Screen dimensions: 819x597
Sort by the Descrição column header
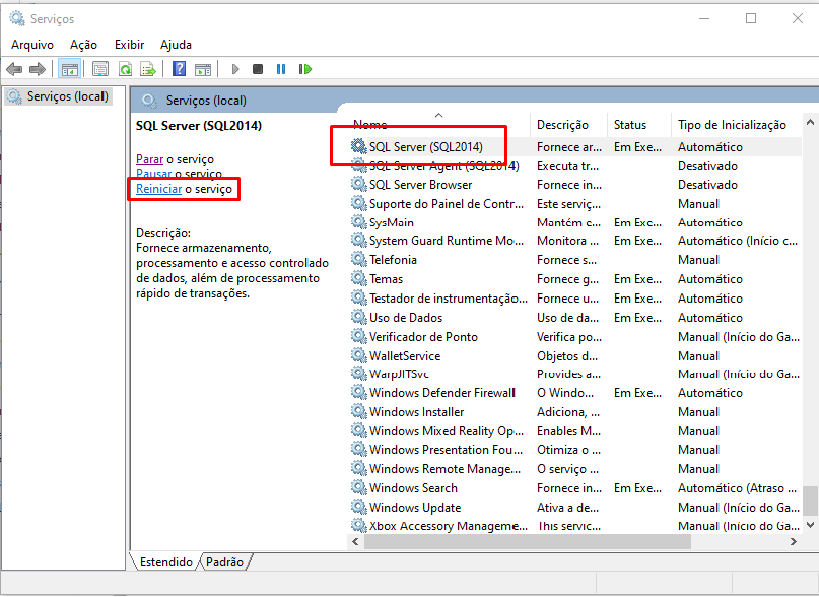(x=569, y=124)
